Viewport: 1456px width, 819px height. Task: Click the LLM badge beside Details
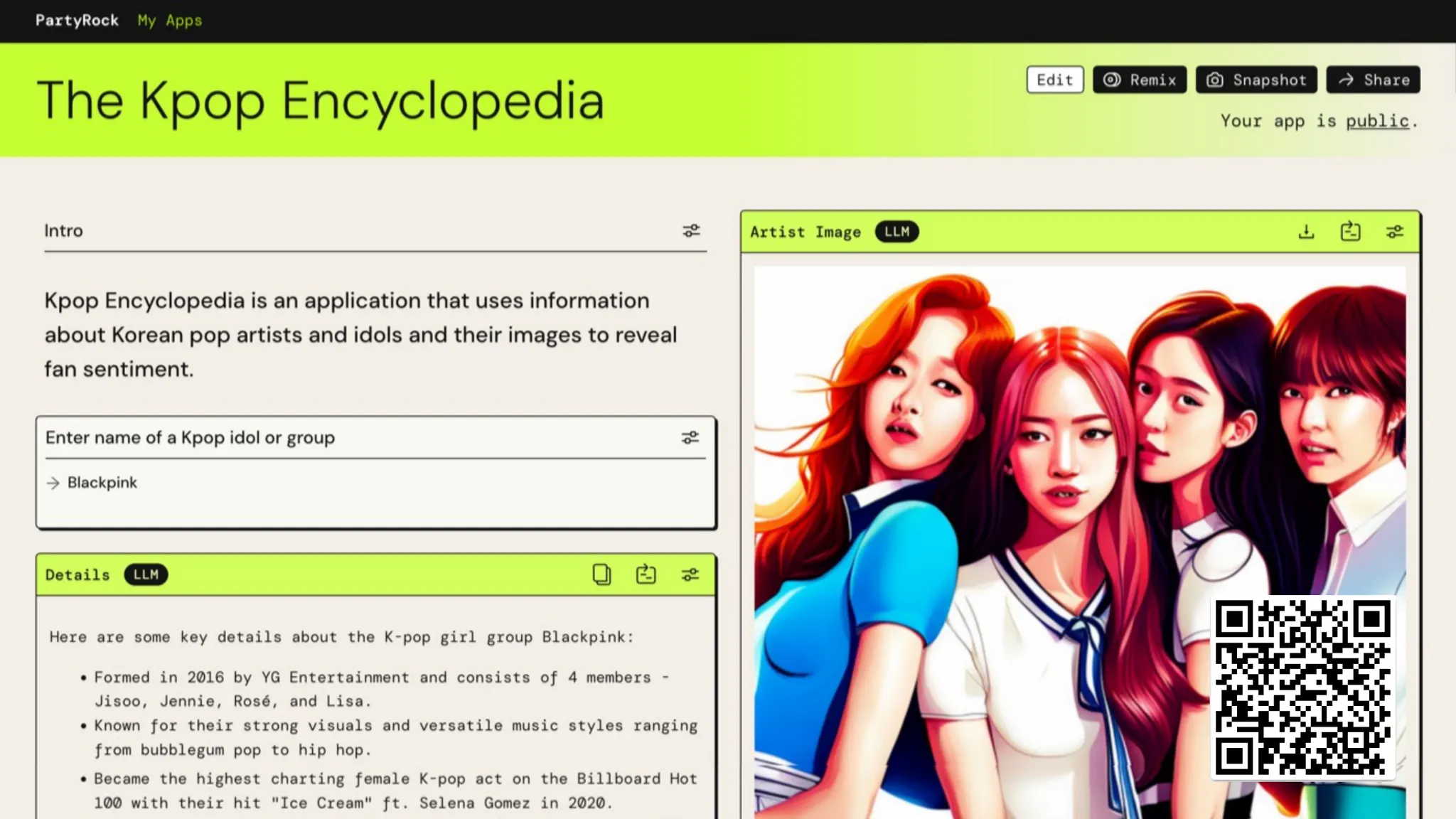(146, 574)
